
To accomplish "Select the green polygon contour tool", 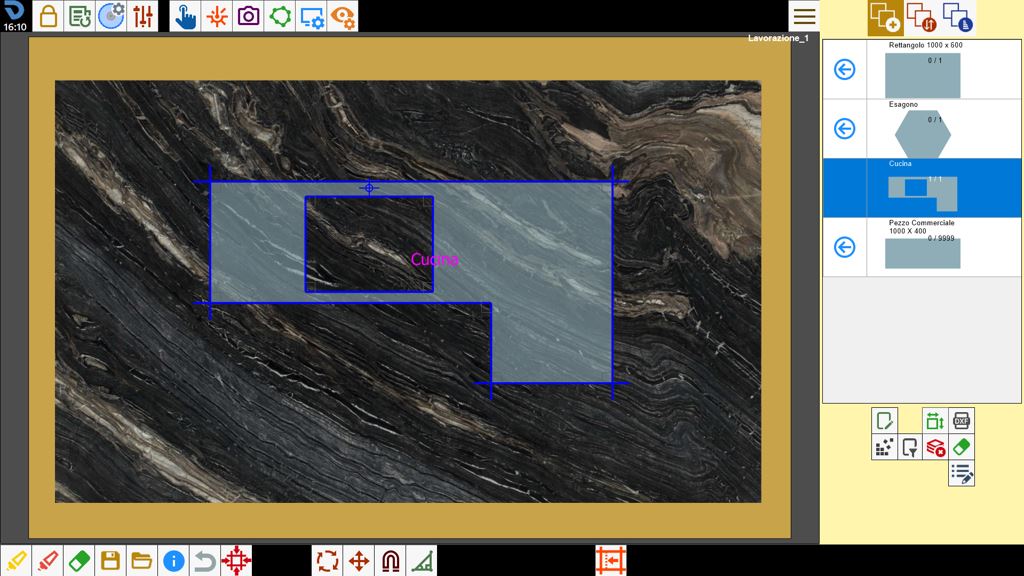I will tap(280, 16).
